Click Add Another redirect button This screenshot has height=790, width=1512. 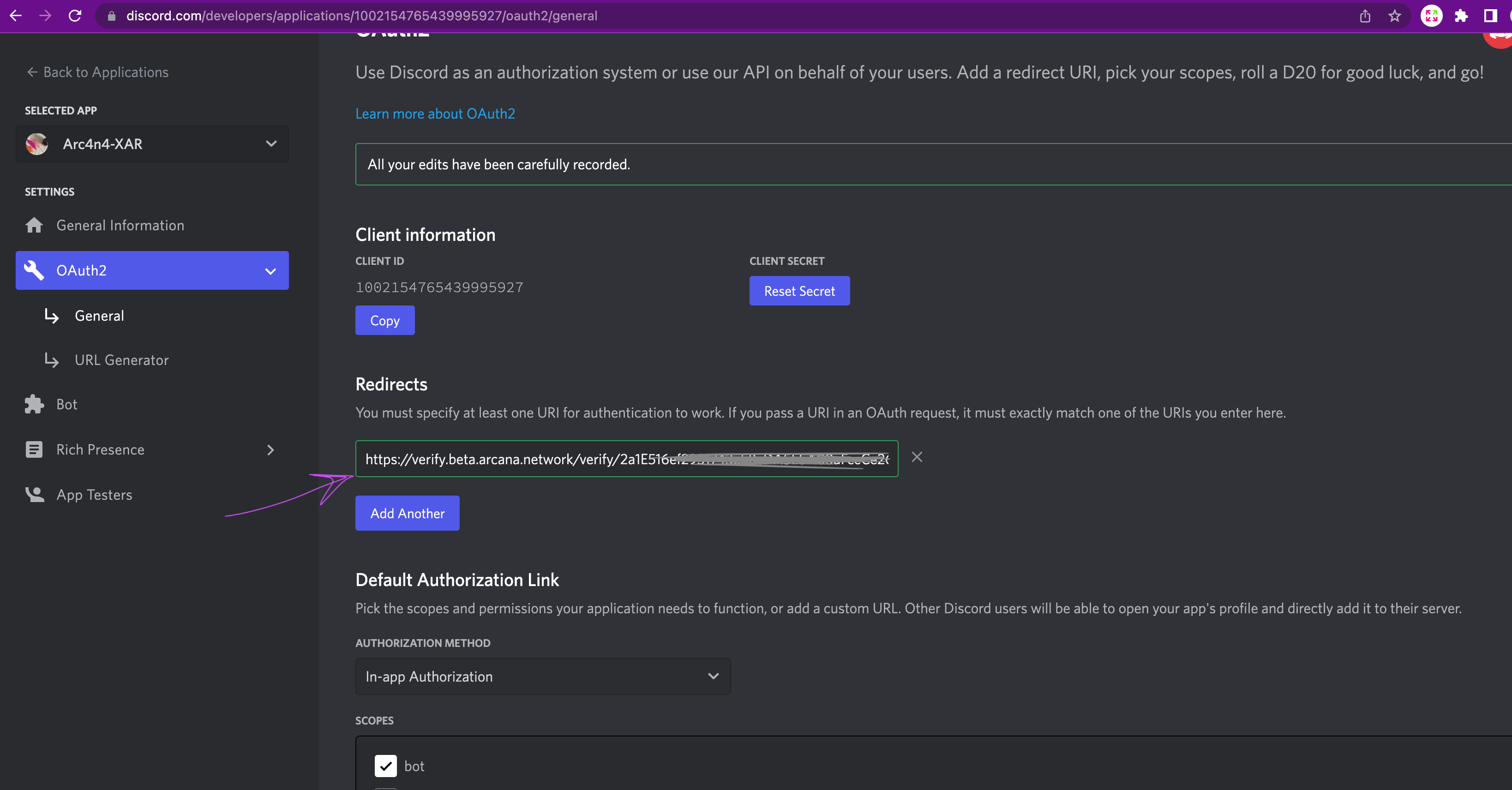(408, 513)
